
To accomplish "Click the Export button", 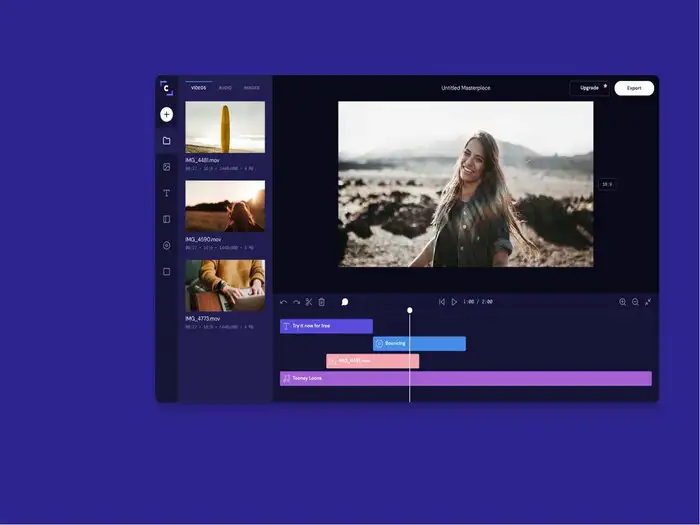I will 634,88.
